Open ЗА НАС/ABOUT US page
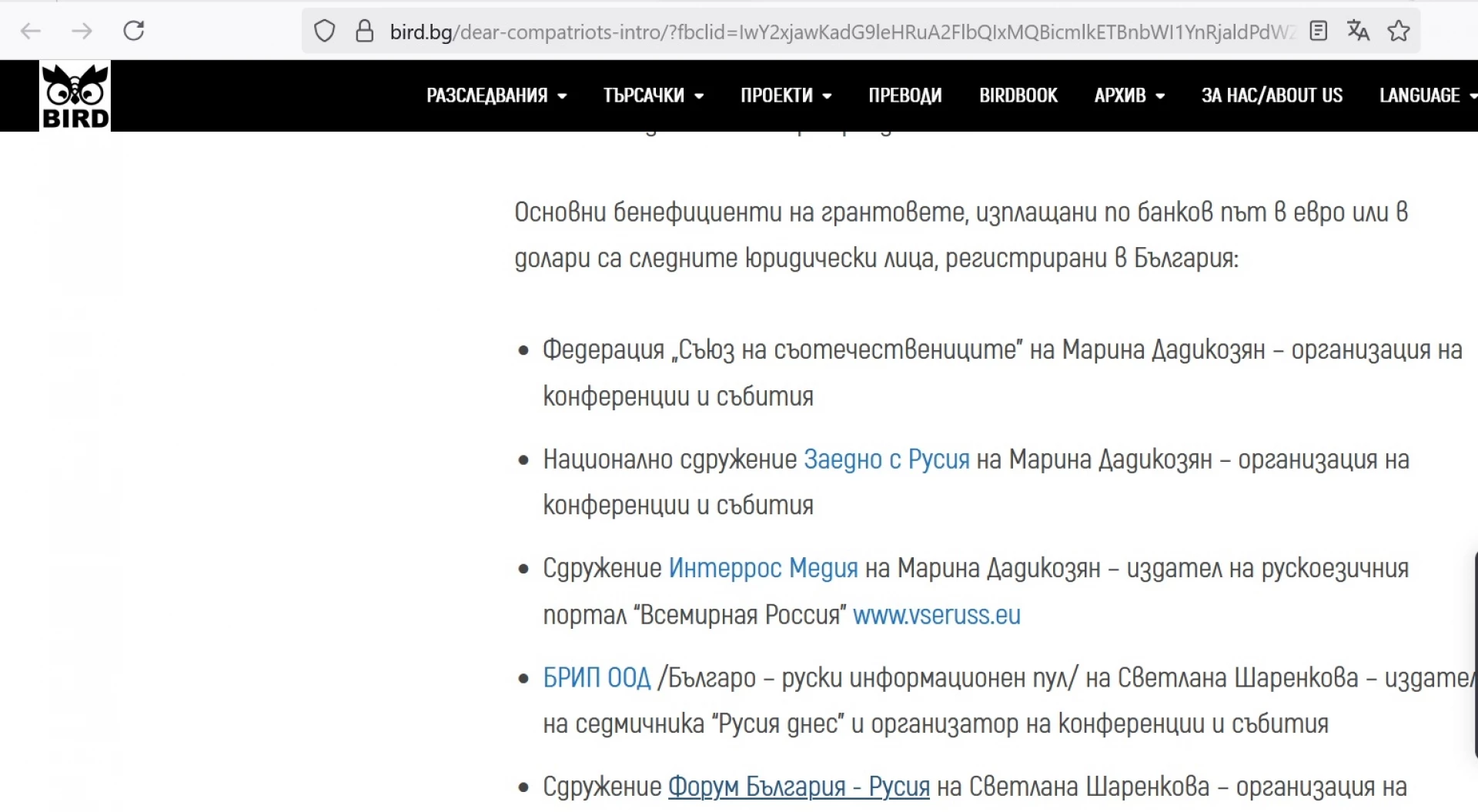This screenshot has width=1478, height=812. (x=1272, y=95)
